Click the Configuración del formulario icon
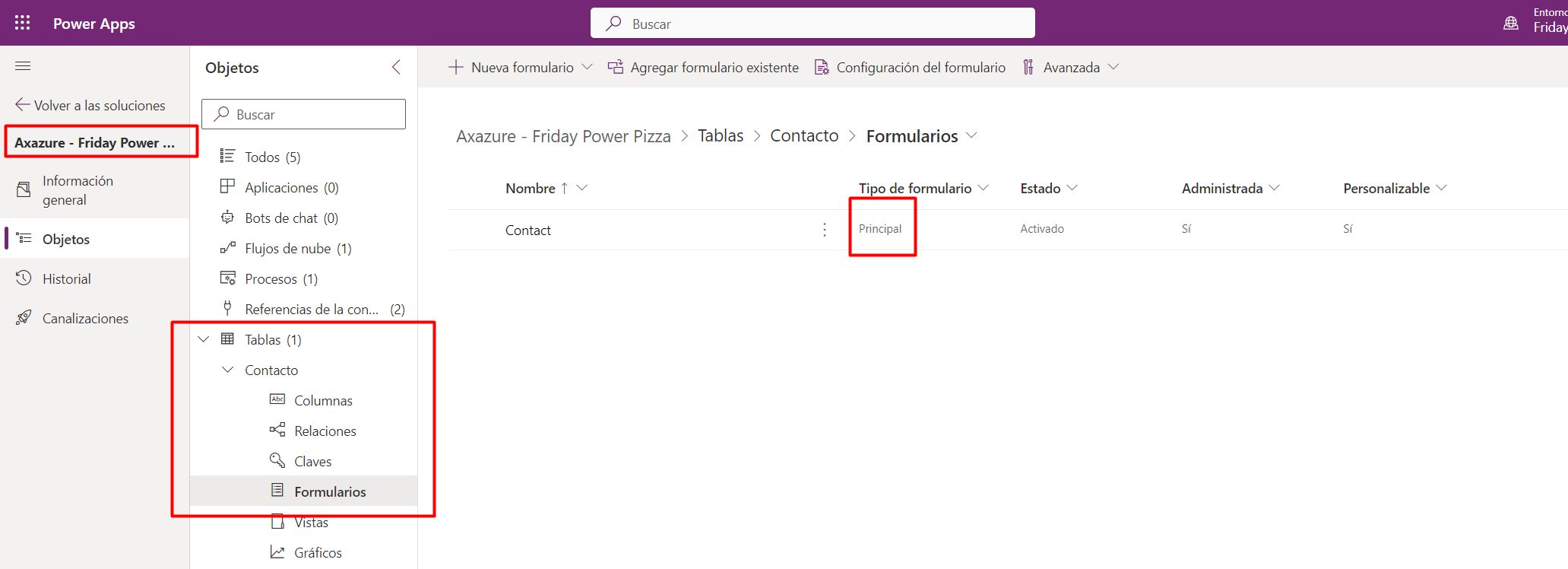 coord(822,67)
